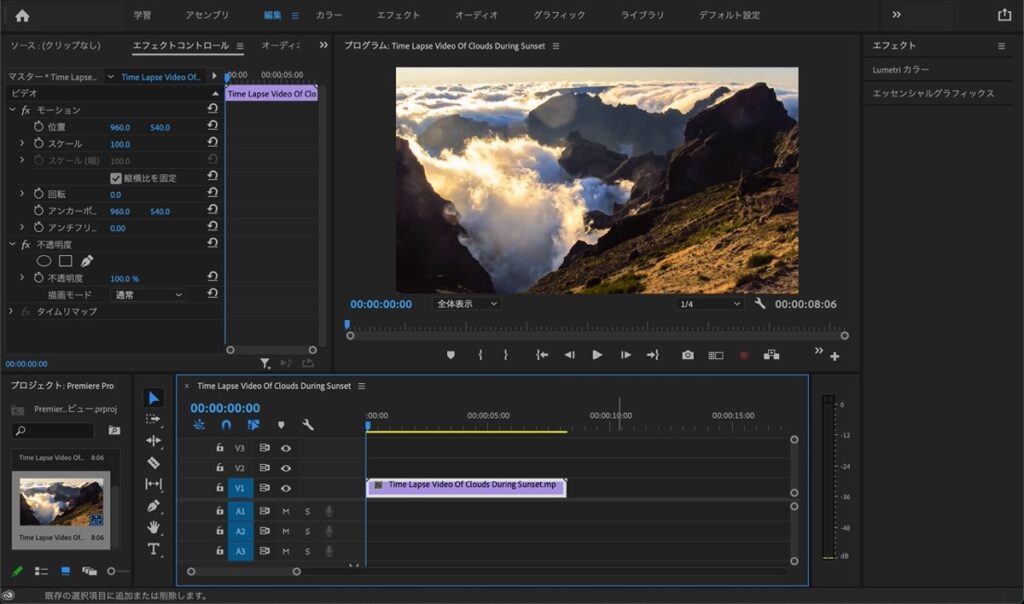Toggle V1 track visibility eye

pyautogui.click(x=285, y=488)
